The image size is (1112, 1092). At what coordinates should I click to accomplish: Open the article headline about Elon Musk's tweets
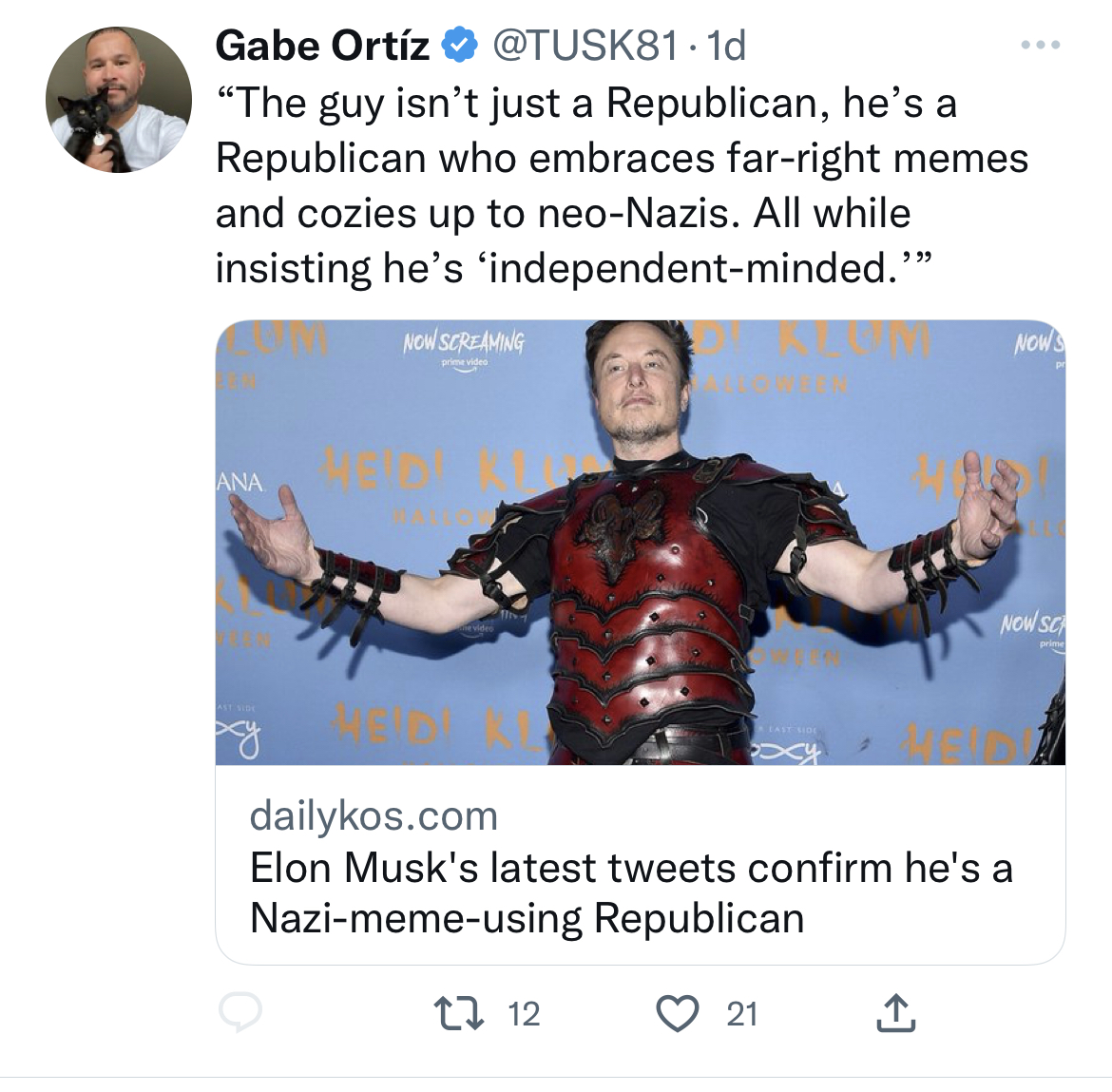631,891
